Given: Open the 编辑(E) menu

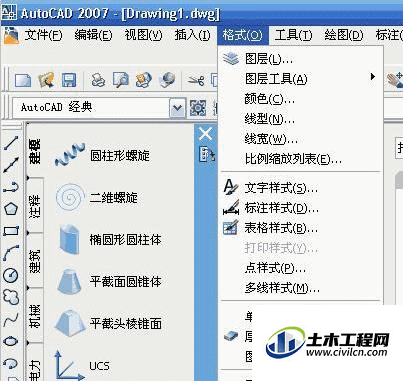Looking at the screenshot, I should [x=94, y=35].
